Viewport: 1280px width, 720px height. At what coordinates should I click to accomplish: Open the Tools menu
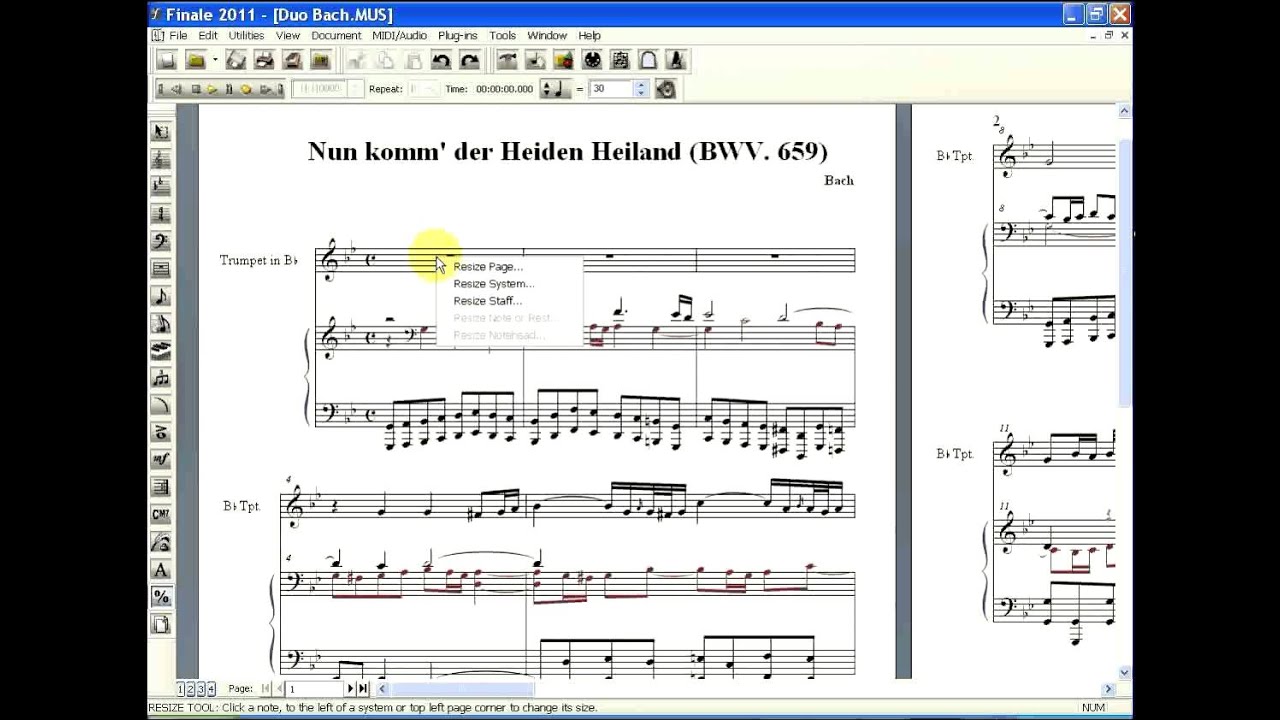[x=502, y=35]
